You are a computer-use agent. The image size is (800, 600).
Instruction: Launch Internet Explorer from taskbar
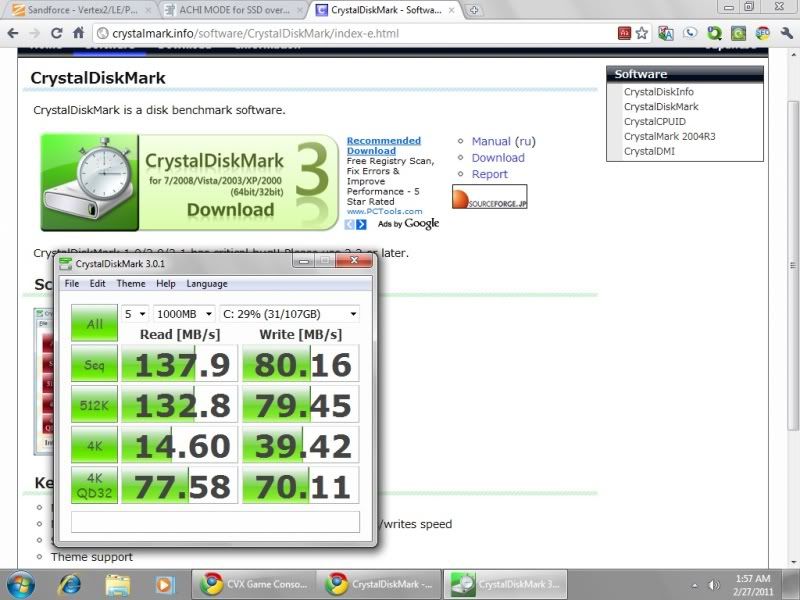[x=68, y=585]
